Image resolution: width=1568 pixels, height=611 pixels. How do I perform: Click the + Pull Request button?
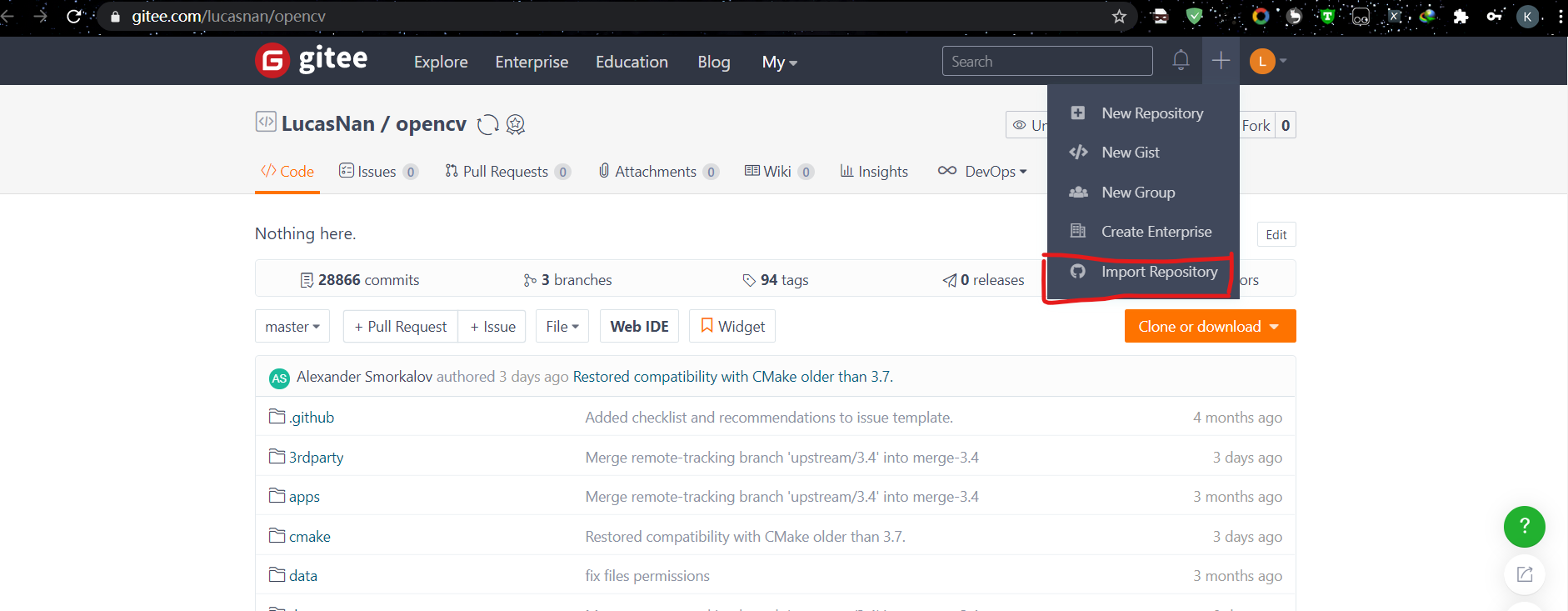coord(401,327)
